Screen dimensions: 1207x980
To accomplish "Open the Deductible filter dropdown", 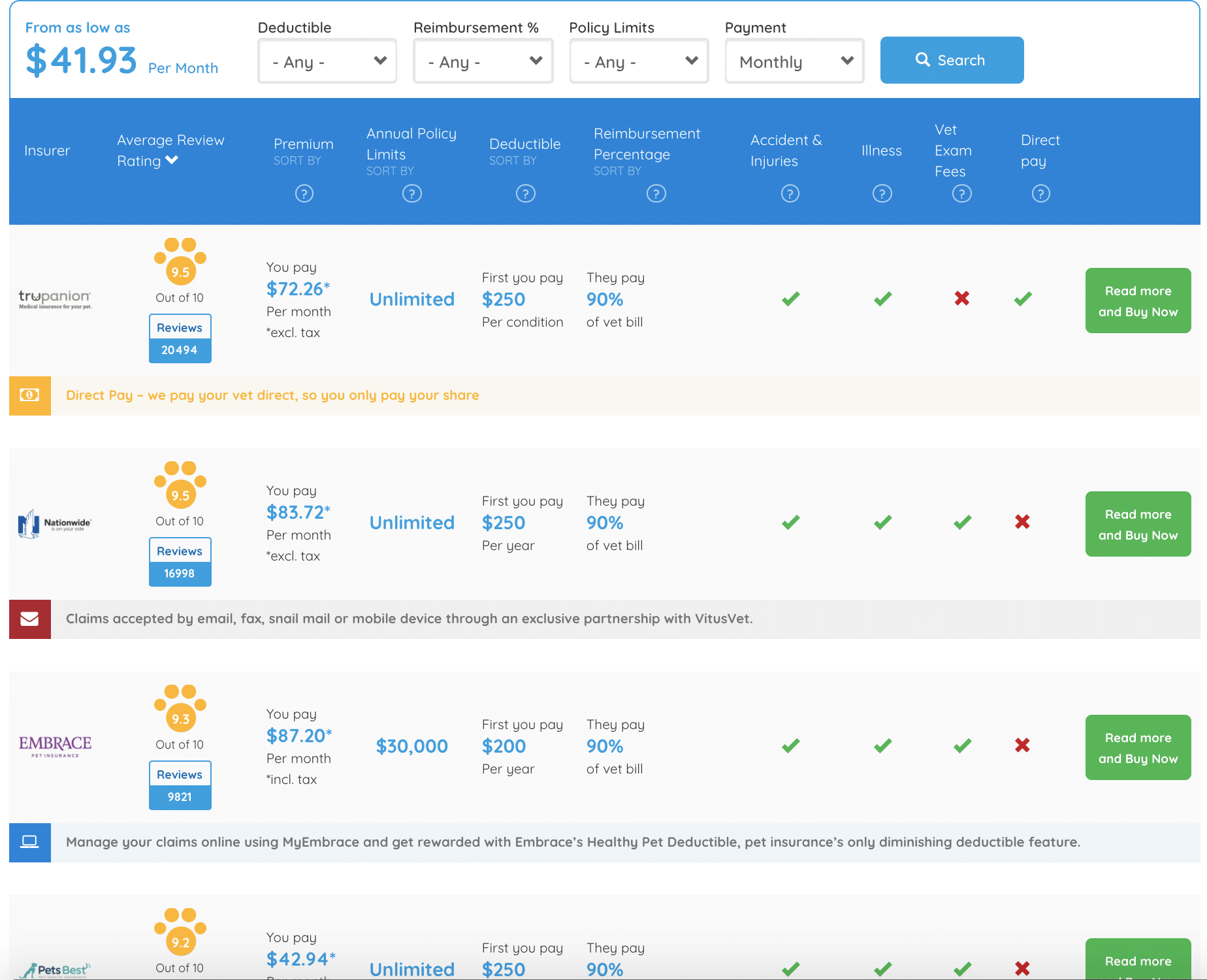I will [327, 61].
